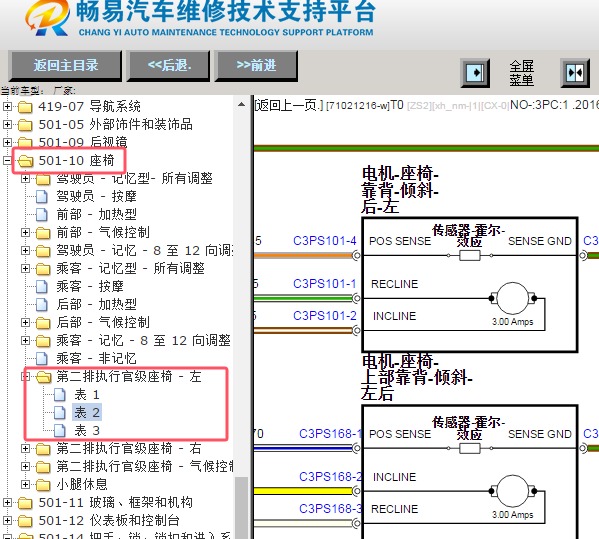Select the 501-05 外部饰件和装饰品 folder icon
Screen dimensions: 599x539
point(25,125)
